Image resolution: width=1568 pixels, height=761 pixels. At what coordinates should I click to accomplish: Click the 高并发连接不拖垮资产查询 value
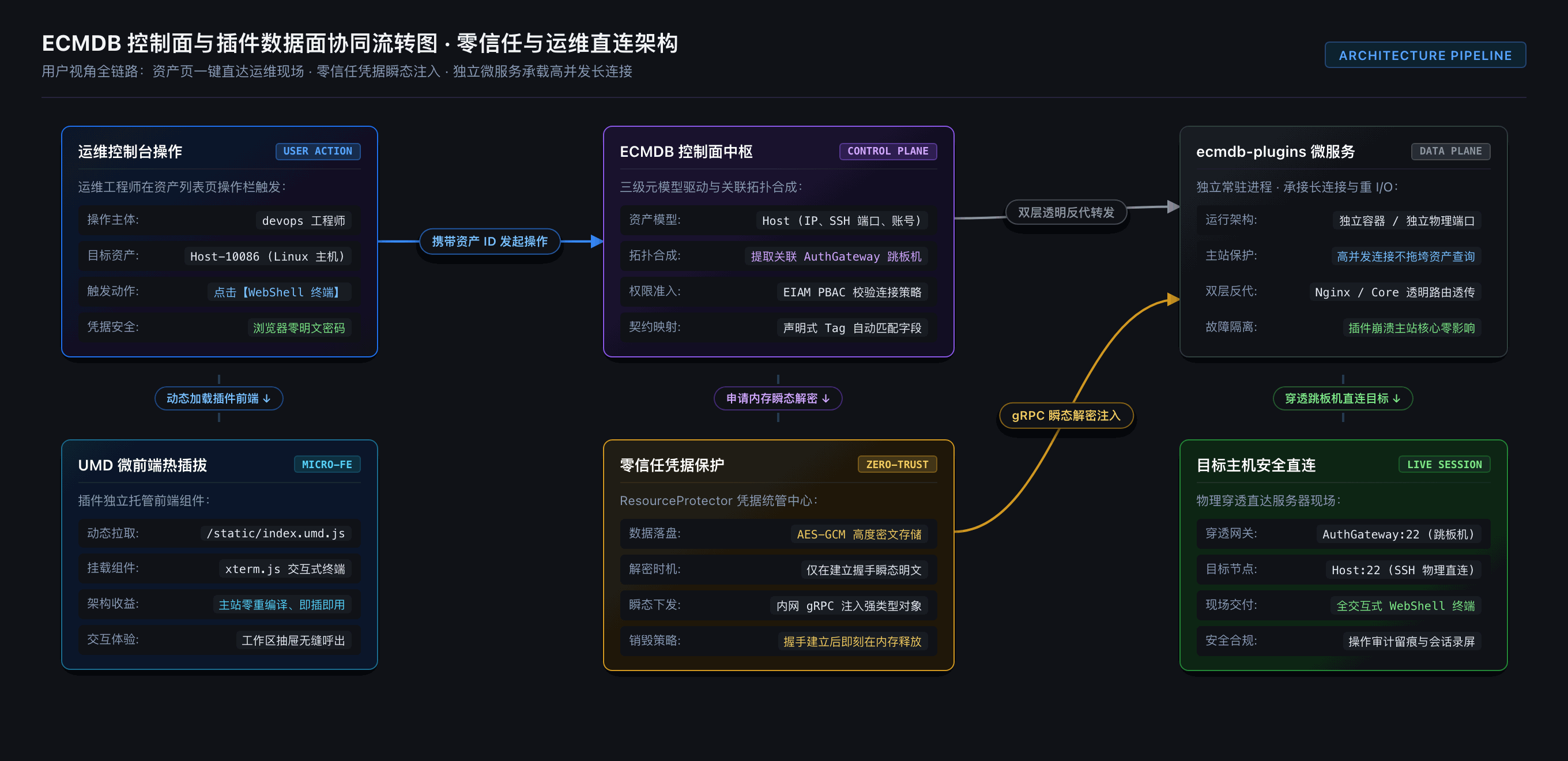[1405, 257]
